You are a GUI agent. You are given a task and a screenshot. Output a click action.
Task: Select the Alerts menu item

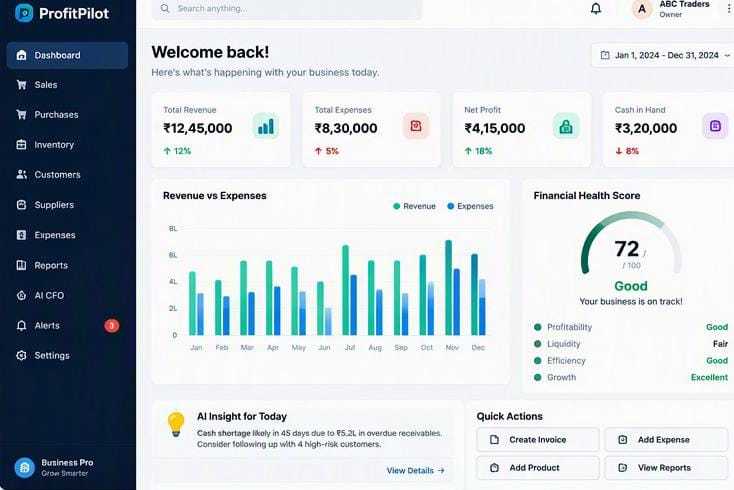tap(67, 325)
